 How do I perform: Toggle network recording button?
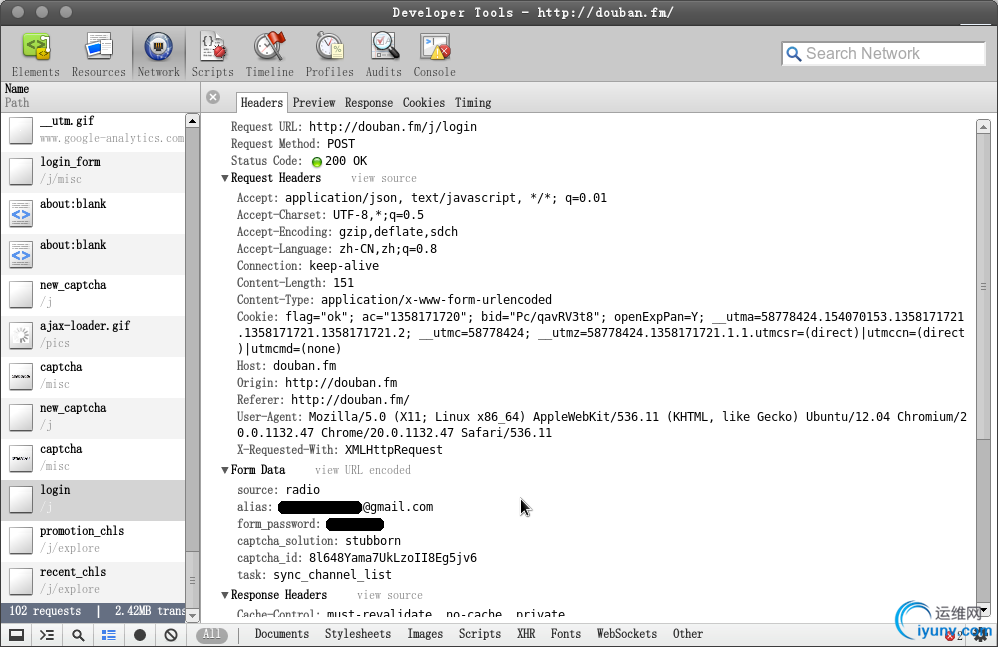point(140,634)
